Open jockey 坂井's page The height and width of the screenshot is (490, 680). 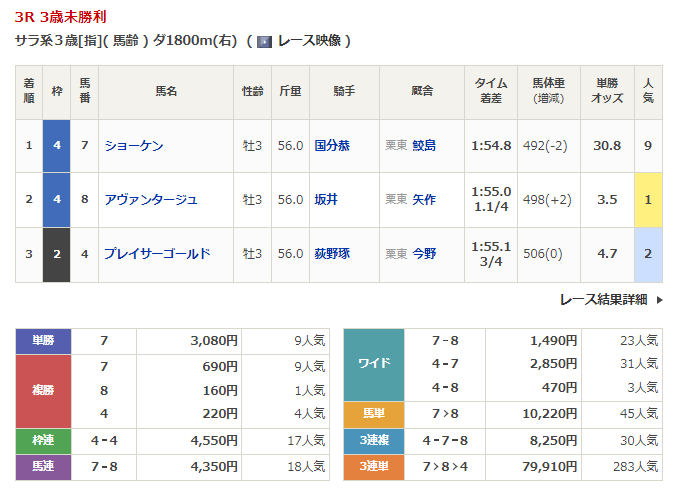point(325,199)
